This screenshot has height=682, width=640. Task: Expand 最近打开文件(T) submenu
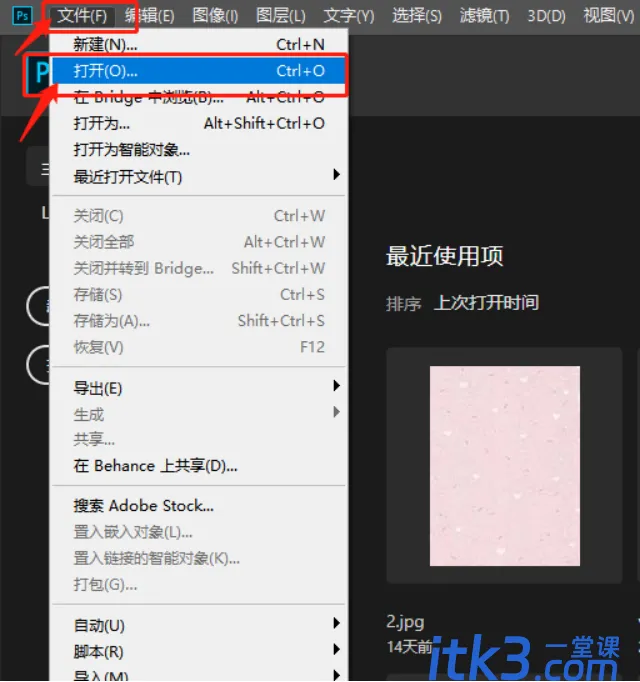coord(199,177)
